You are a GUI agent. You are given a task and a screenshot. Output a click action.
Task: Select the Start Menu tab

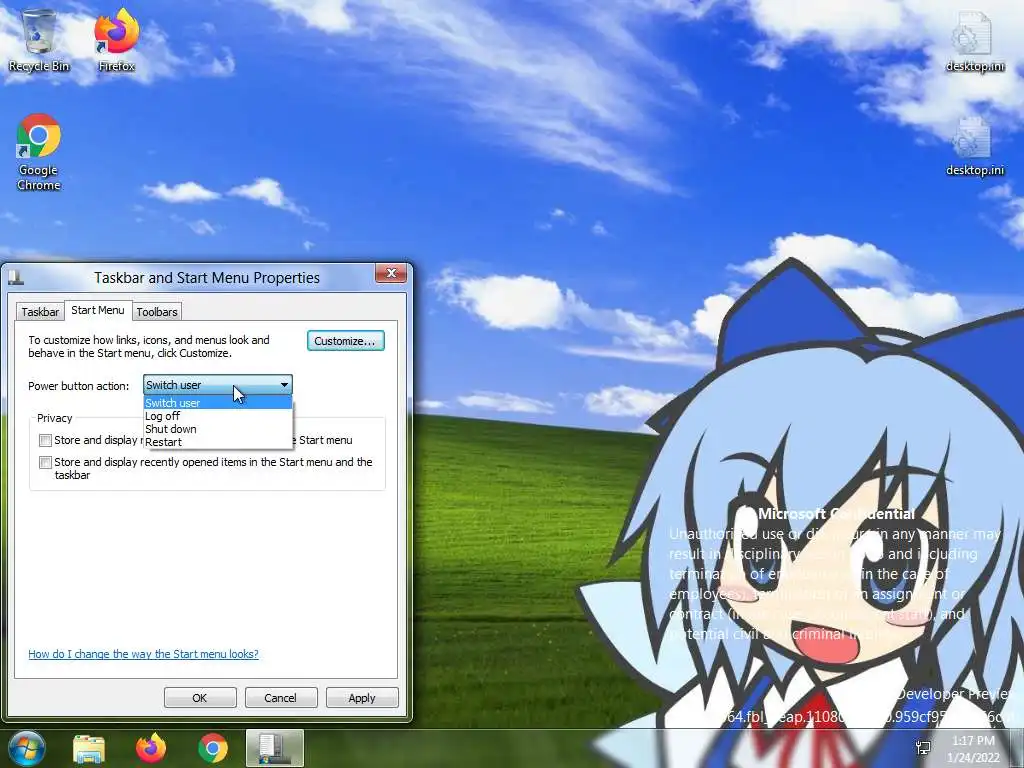tap(98, 310)
